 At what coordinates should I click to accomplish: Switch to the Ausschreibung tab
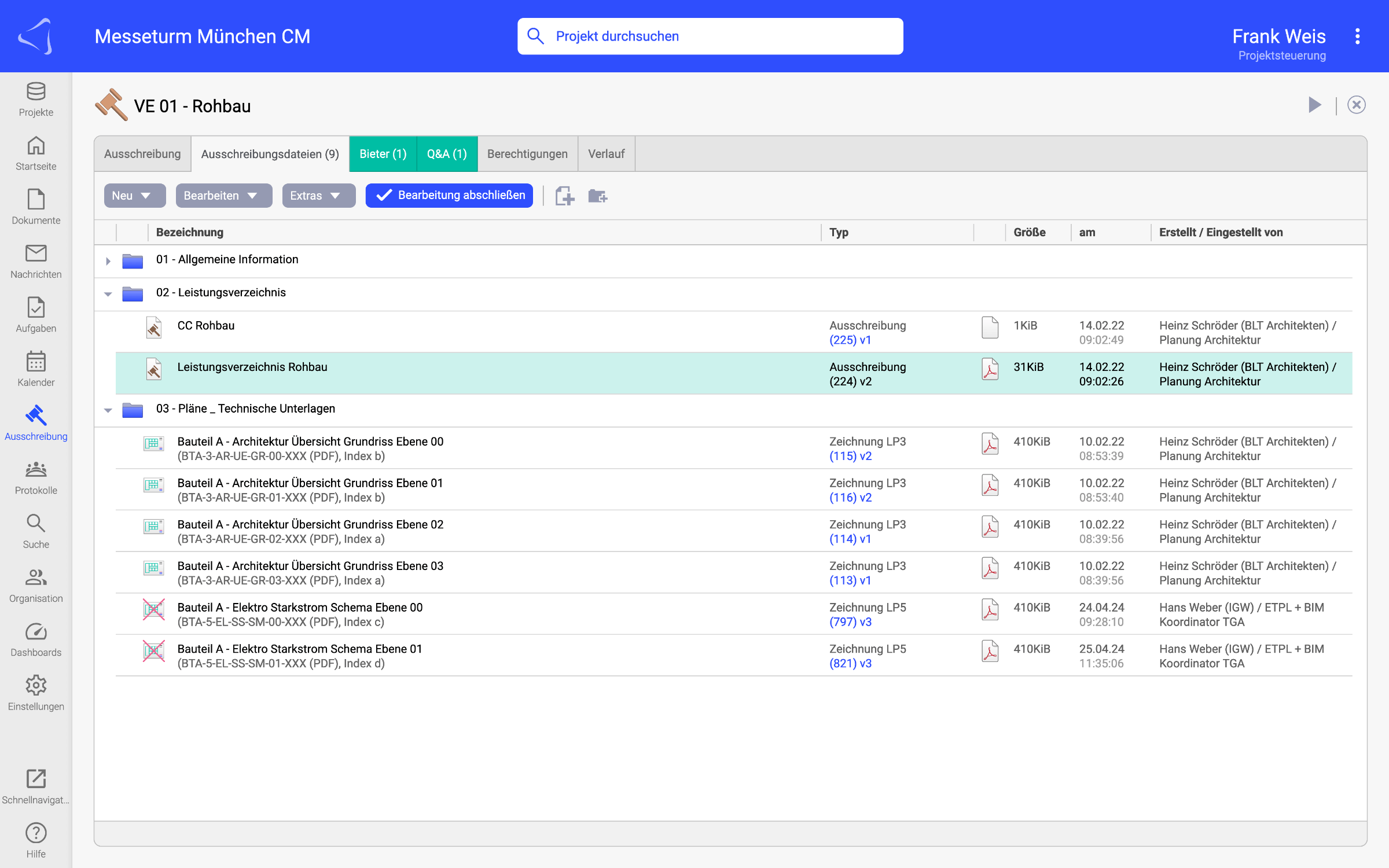pyautogui.click(x=142, y=154)
